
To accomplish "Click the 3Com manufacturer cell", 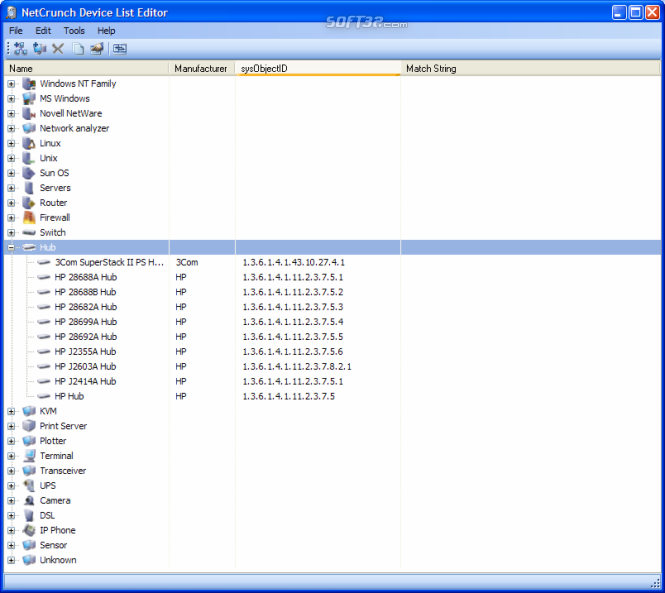I will pyautogui.click(x=187, y=262).
